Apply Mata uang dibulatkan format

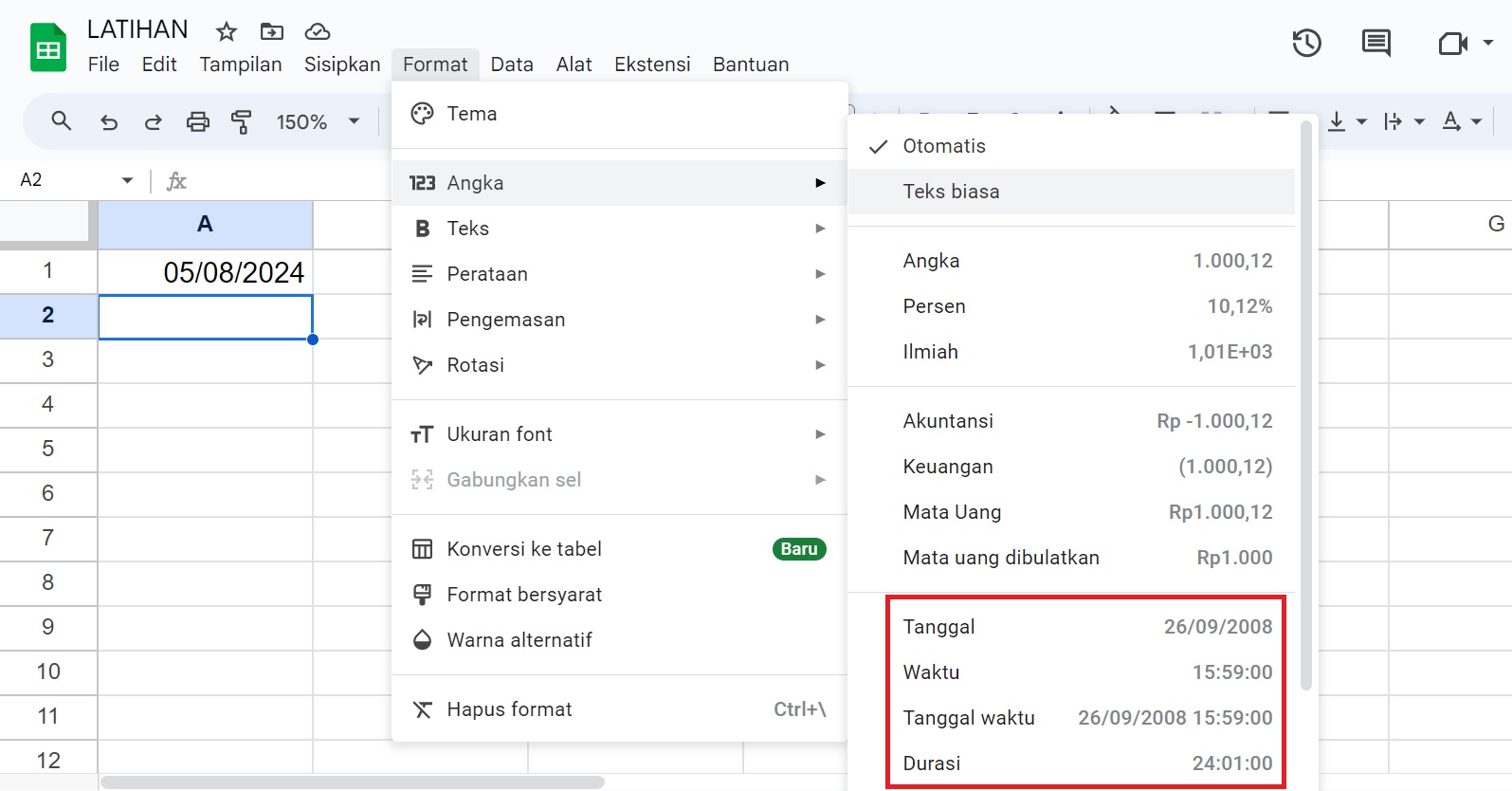tap(1071, 558)
